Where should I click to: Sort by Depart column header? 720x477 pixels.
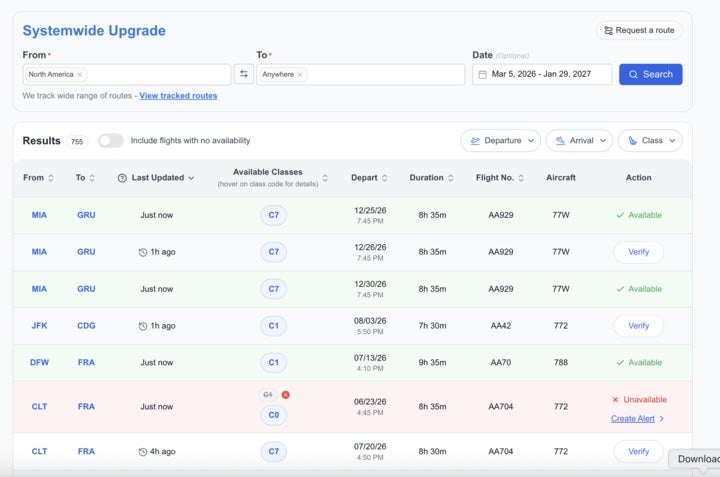(x=369, y=178)
